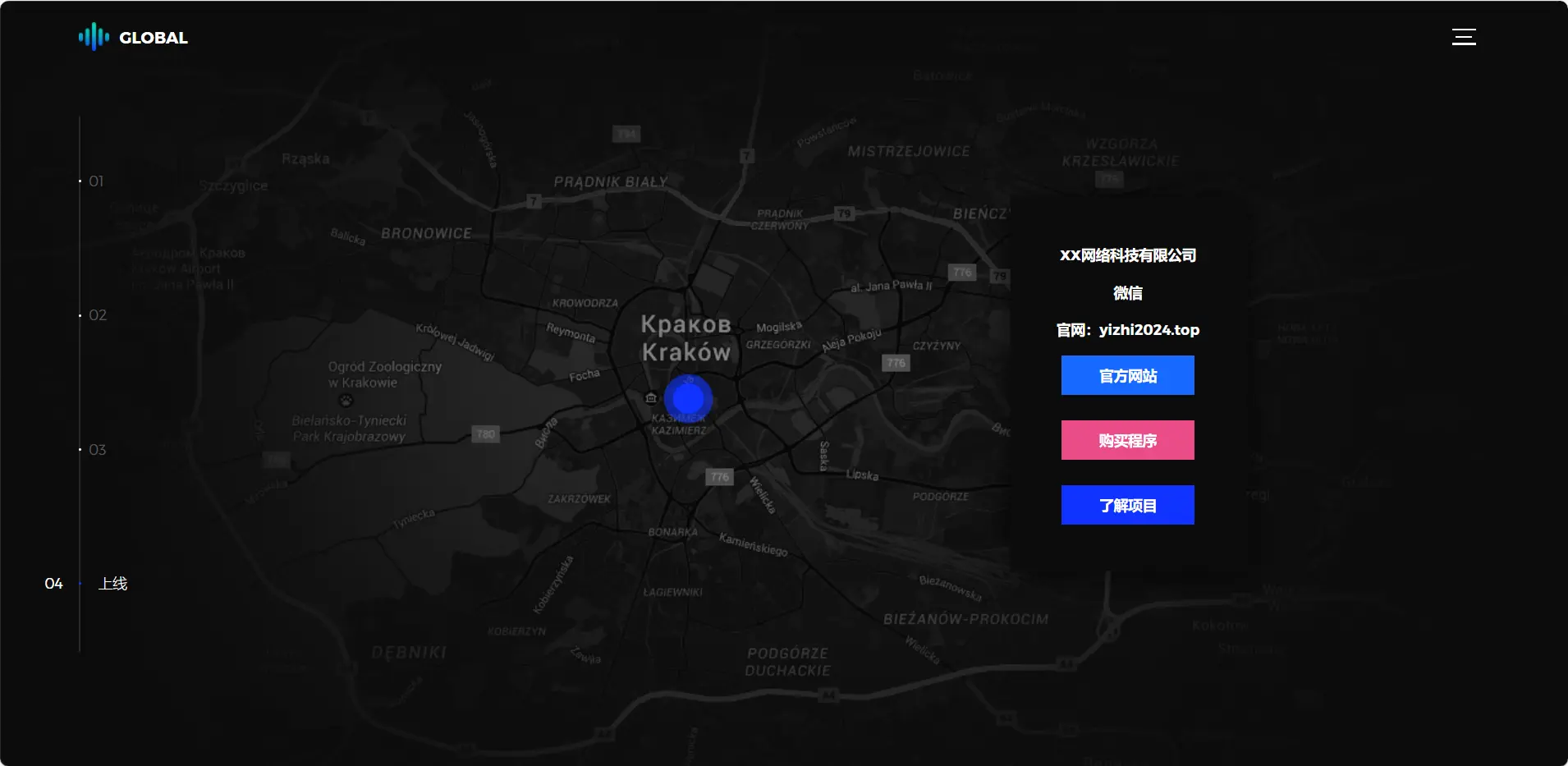Screen dimensions: 1568x766
Task: Click the Kraków city label on map
Action: pyautogui.click(x=685, y=352)
